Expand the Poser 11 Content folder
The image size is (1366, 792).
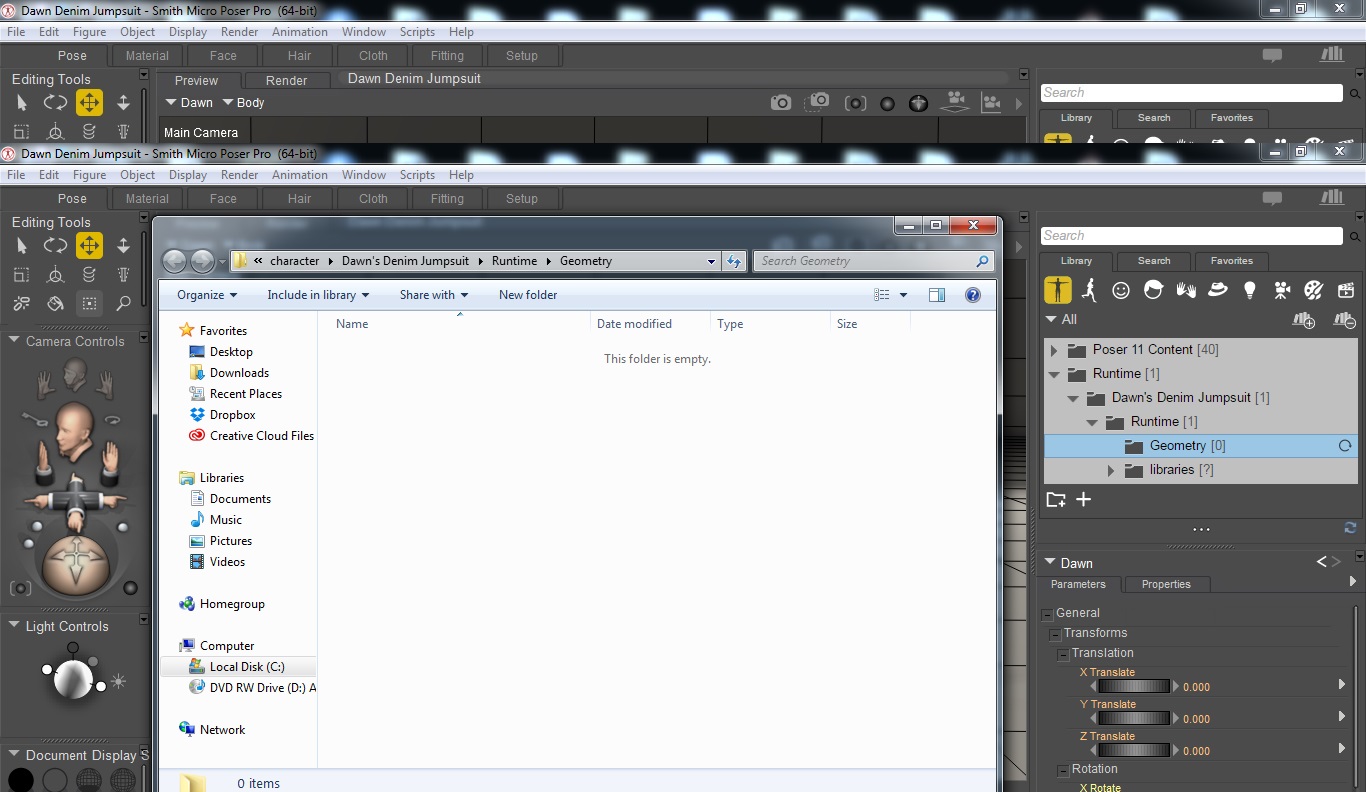point(1054,350)
